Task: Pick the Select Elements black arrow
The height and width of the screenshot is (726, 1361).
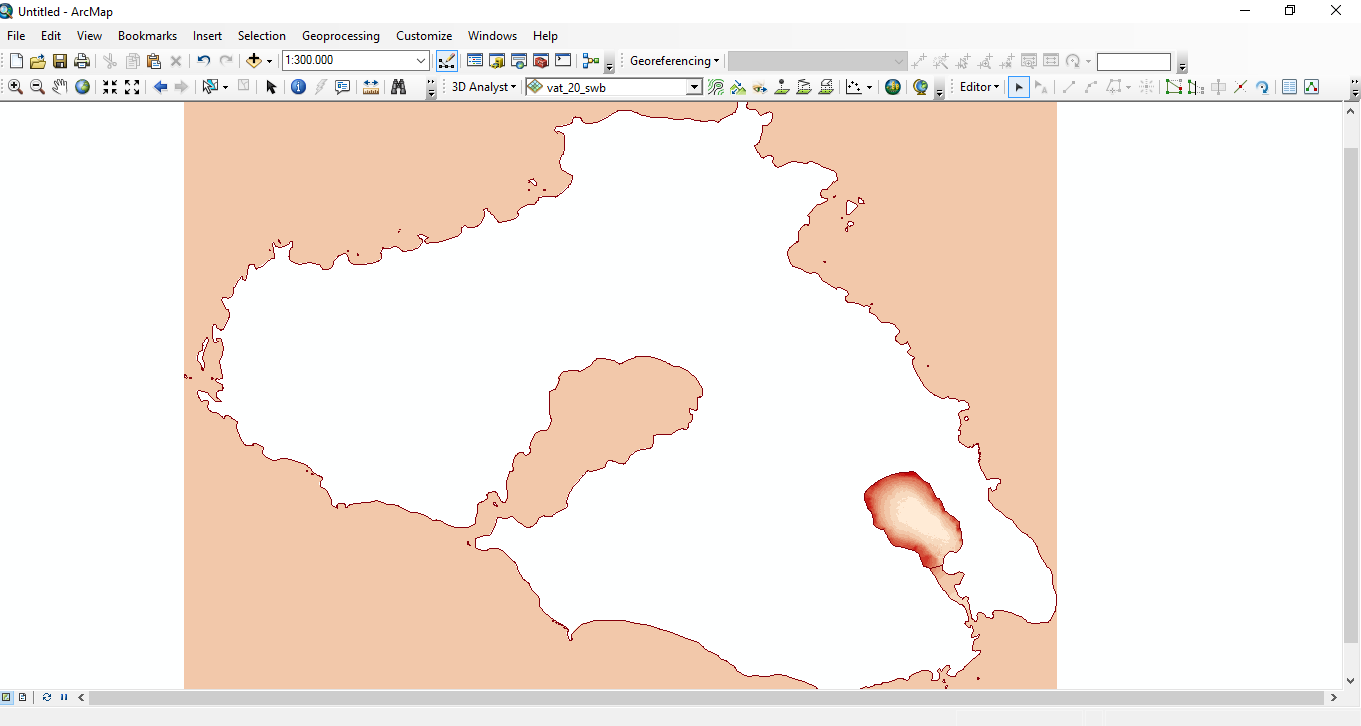Action: (271, 87)
